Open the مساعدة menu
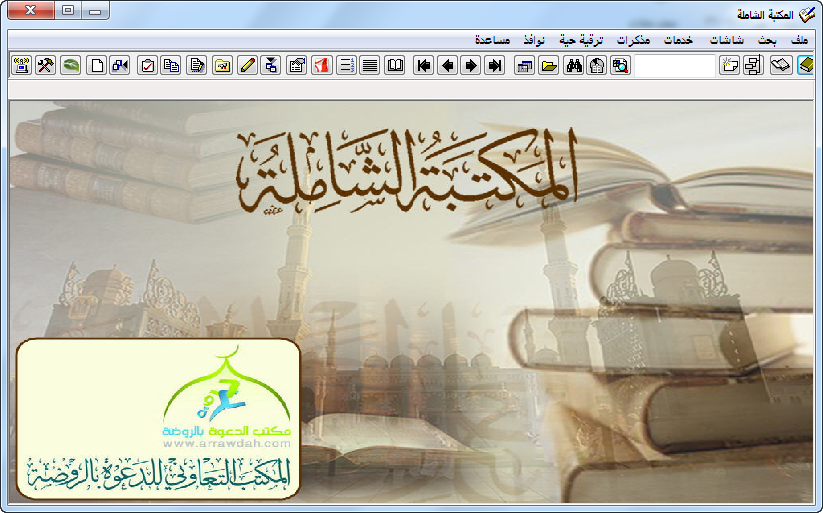The height and width of the screenshot is (513, 823). [x=492, y=40]
